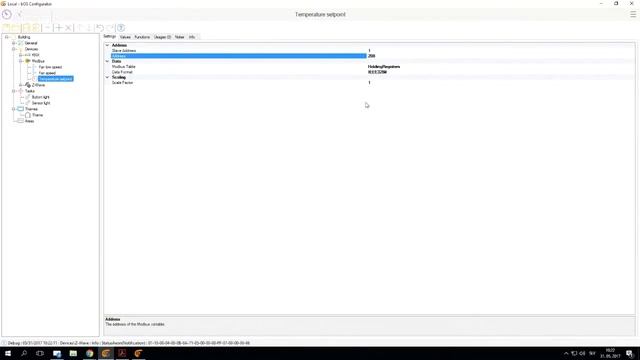Open the Windows Start menu
This screenshot has height=360, width=640.
click(x=8, y=353)
